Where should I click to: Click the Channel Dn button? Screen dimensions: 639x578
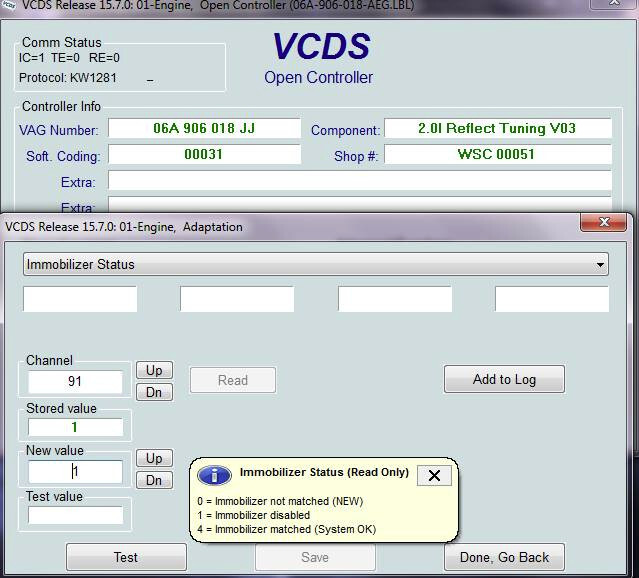coord(154,392)
